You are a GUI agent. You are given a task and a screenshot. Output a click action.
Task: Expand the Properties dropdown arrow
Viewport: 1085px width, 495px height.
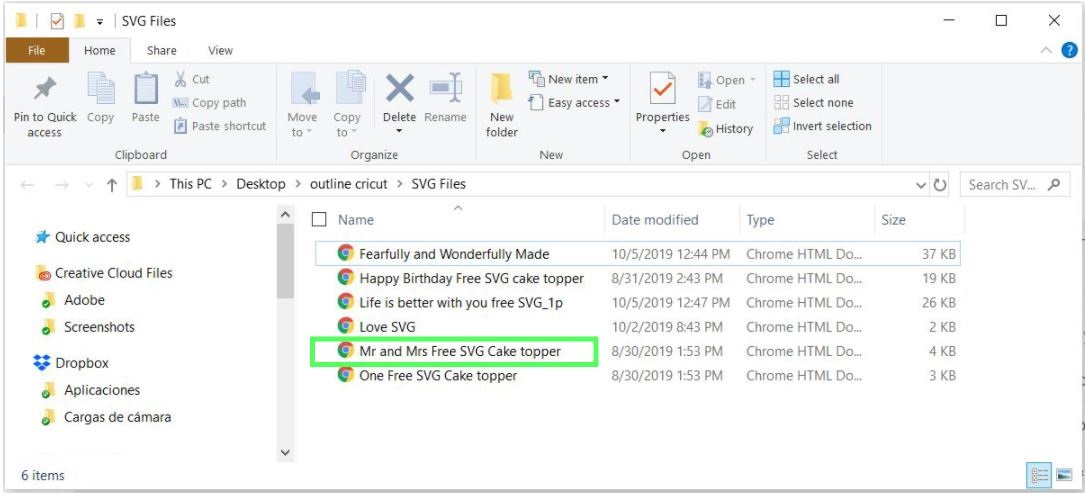pyautogui.click(x=662, y=132)
